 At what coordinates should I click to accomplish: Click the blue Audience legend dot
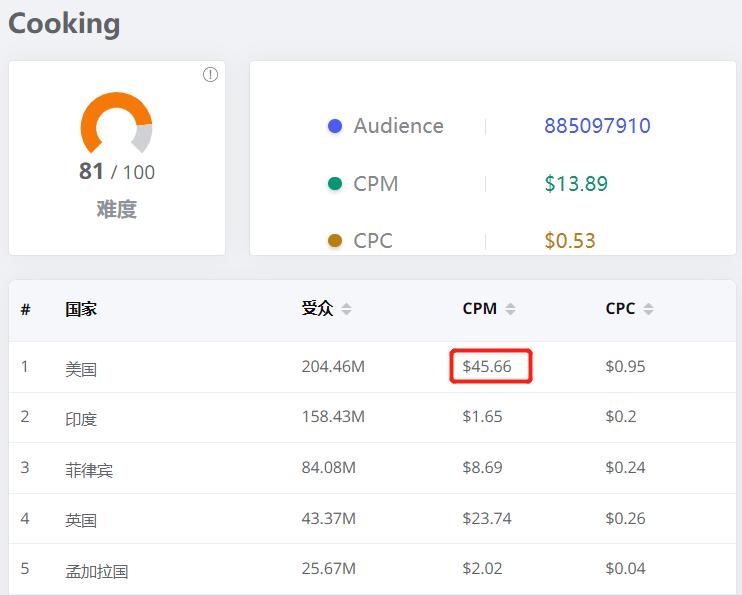point(335,126)
